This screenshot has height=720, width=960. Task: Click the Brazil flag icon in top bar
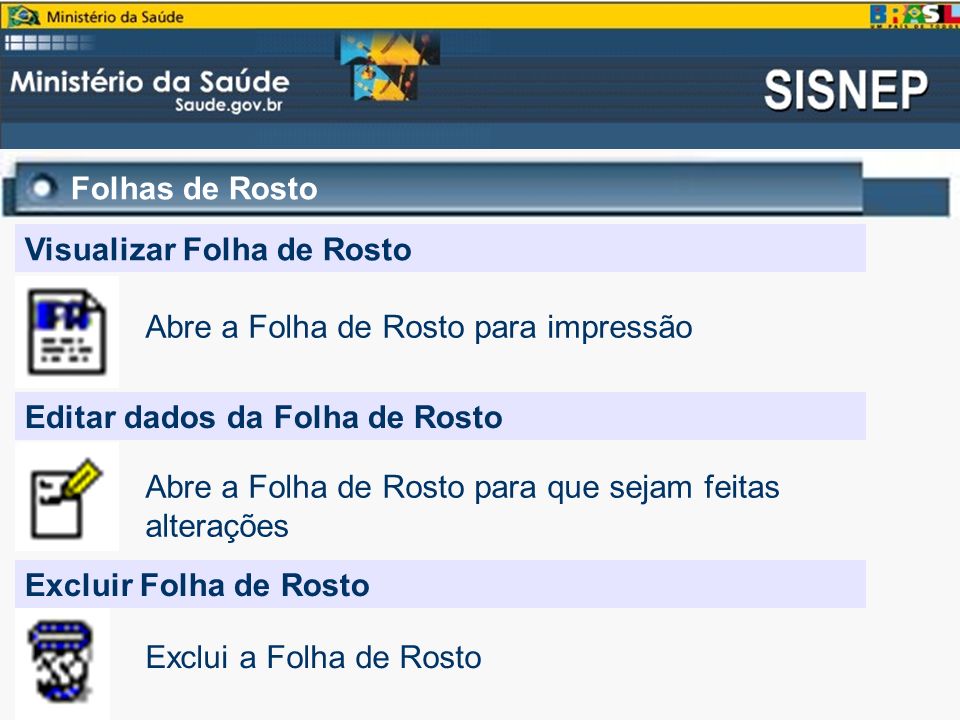click(x=24, y=16)
